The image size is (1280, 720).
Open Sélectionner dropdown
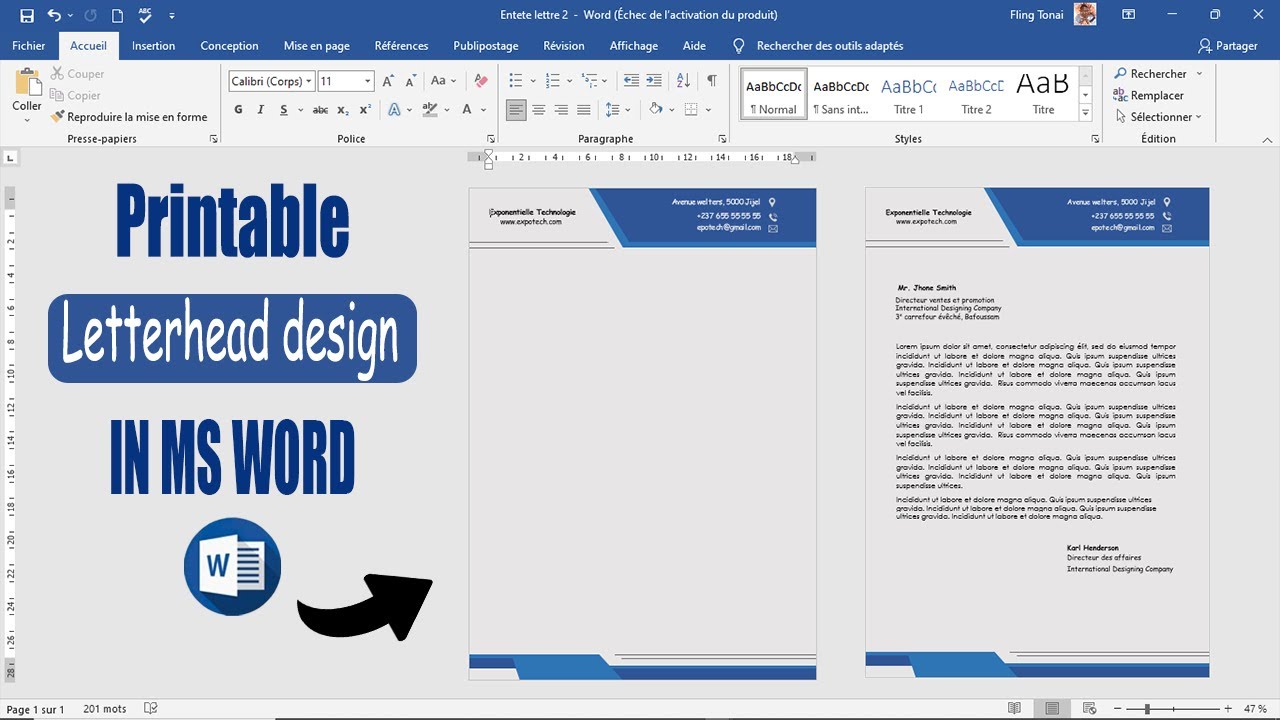point(1158,117)
